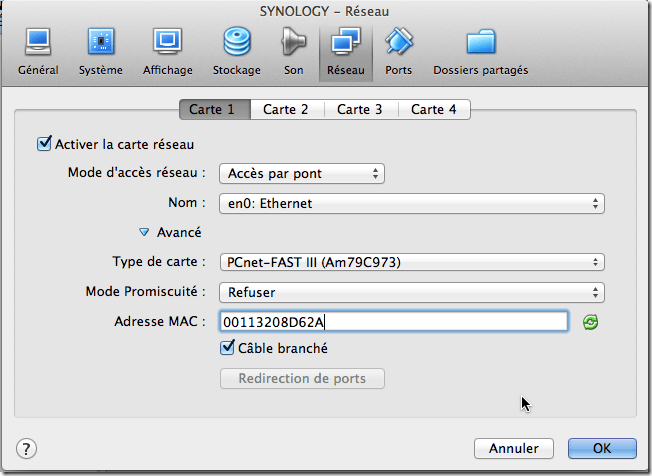Click the Adresse MAC label
Viewport: 652px width, 476px height.
point(160,321)
